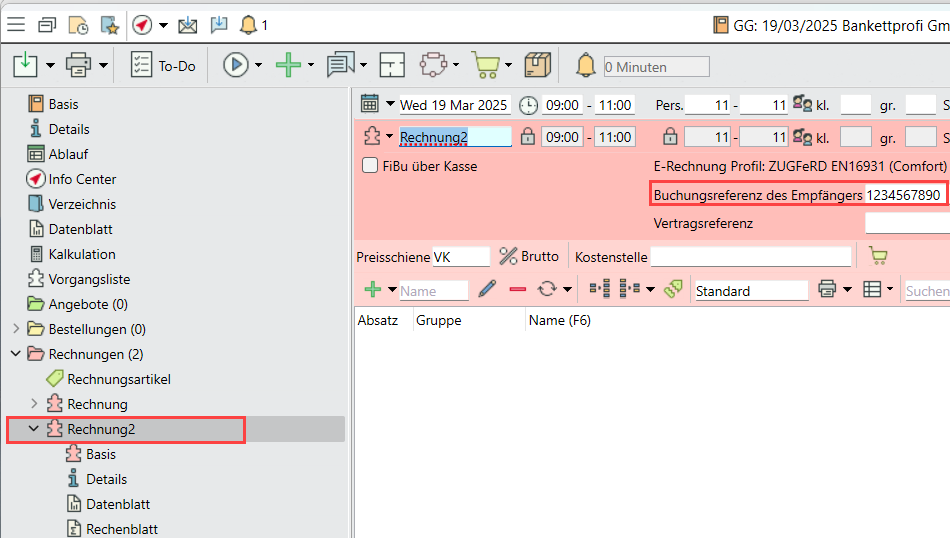Enable the FiBu über Kasse checkbox
Screen dimensions: 950x538
(370, 166)
